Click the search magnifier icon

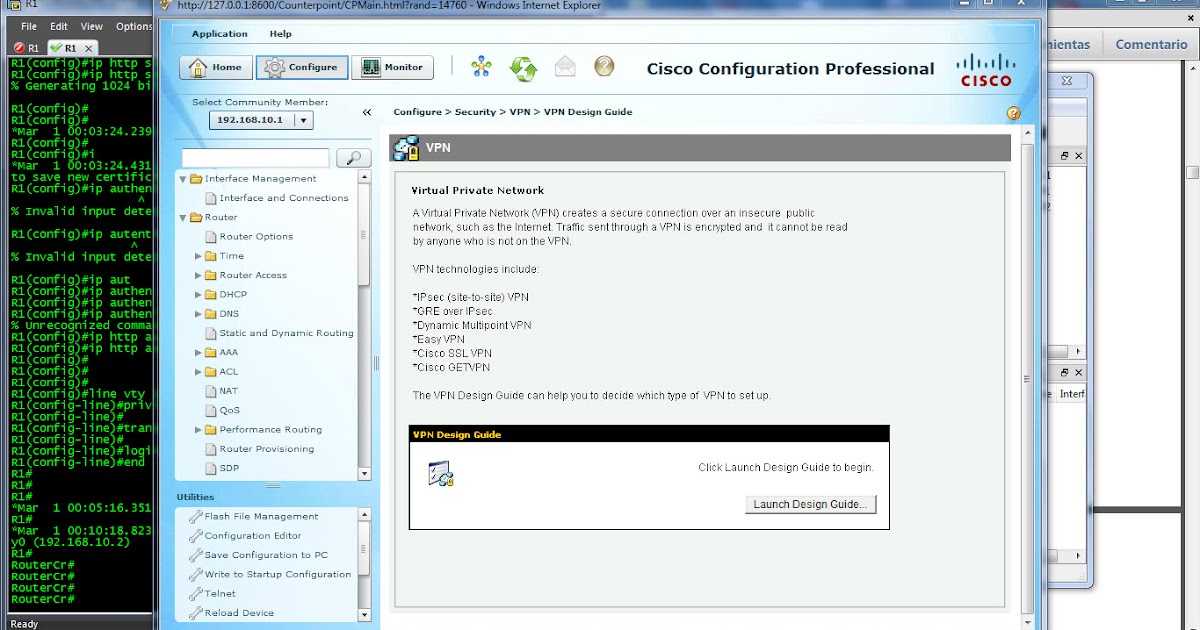(x=351, y=158)
